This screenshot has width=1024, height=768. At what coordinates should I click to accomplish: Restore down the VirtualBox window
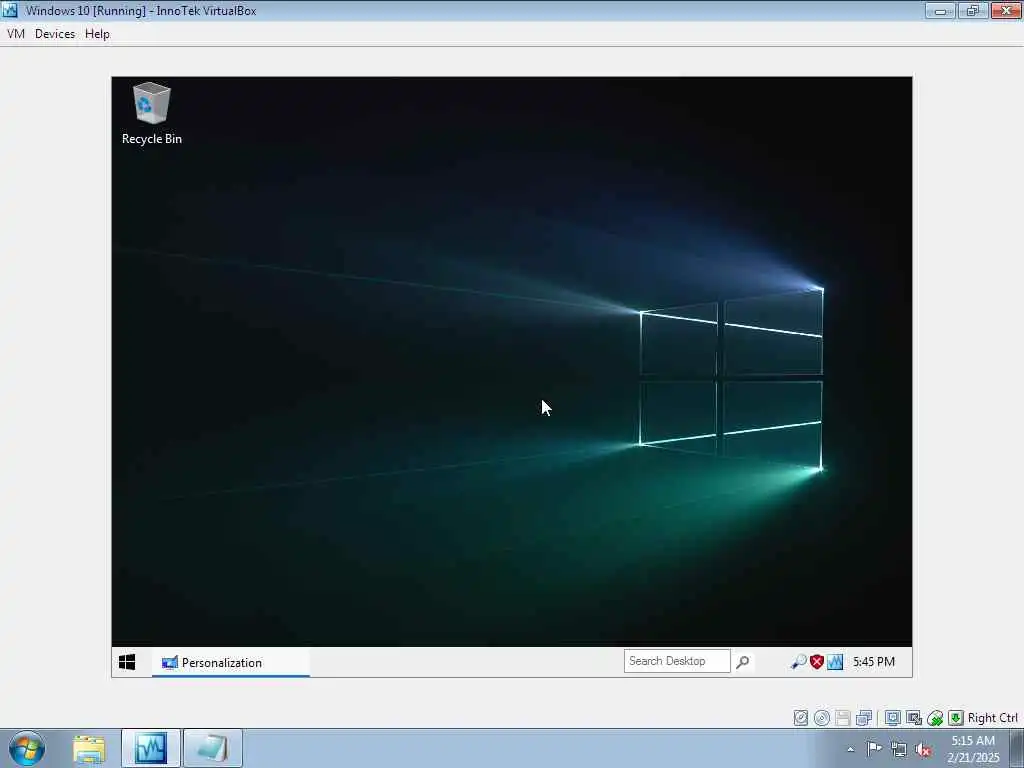[x=972, y=11]
